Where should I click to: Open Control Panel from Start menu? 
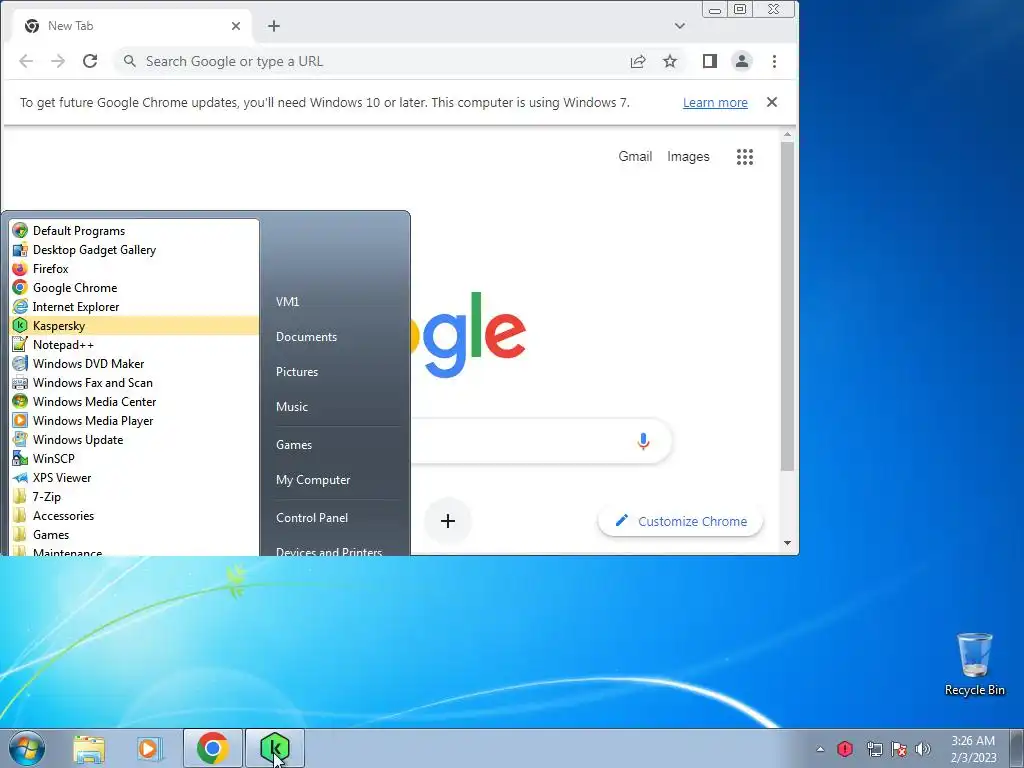(312, 517)
